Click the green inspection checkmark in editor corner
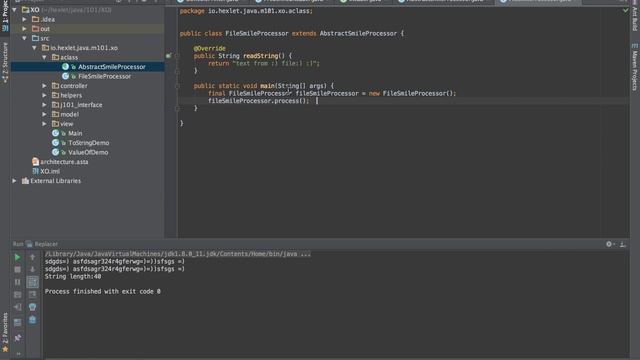 pos(625,11)
